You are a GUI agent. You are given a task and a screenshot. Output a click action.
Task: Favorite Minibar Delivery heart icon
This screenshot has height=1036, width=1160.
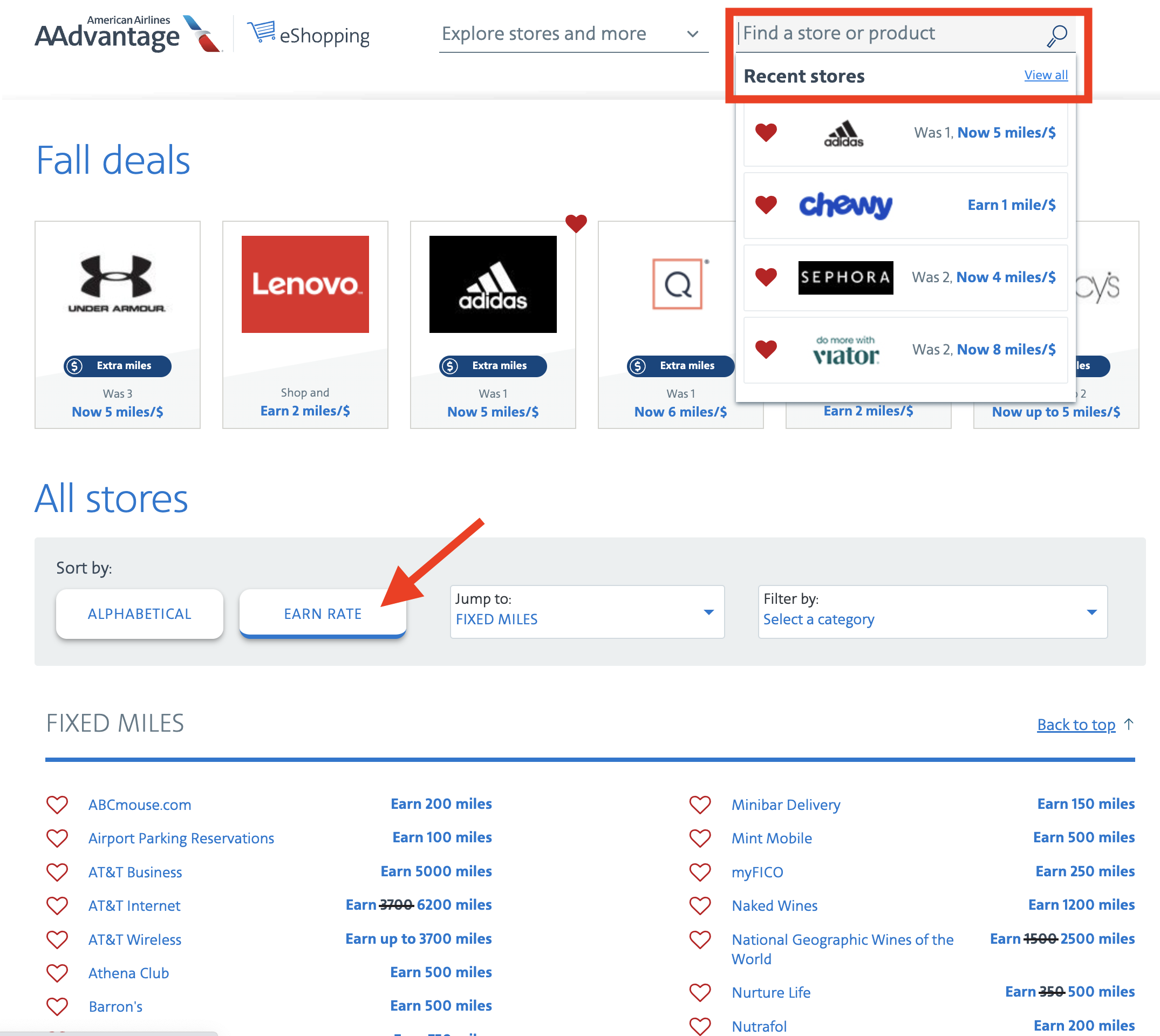pyautogui.click(x=700, y=805)
